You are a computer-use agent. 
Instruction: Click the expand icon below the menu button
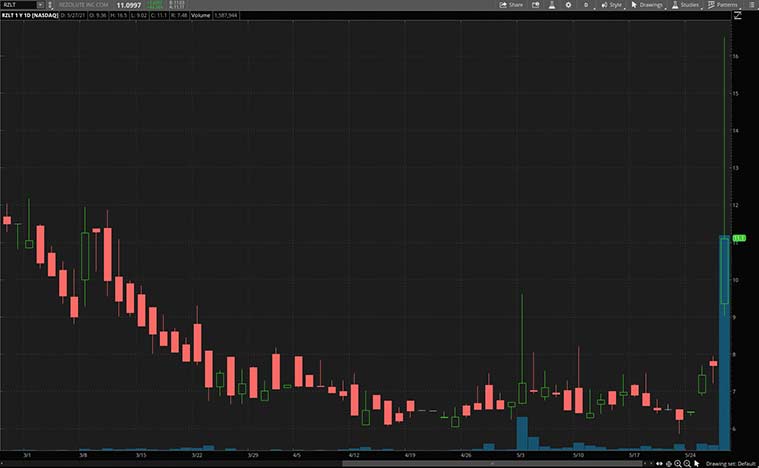pyautogui.click(x=738, y=16)
